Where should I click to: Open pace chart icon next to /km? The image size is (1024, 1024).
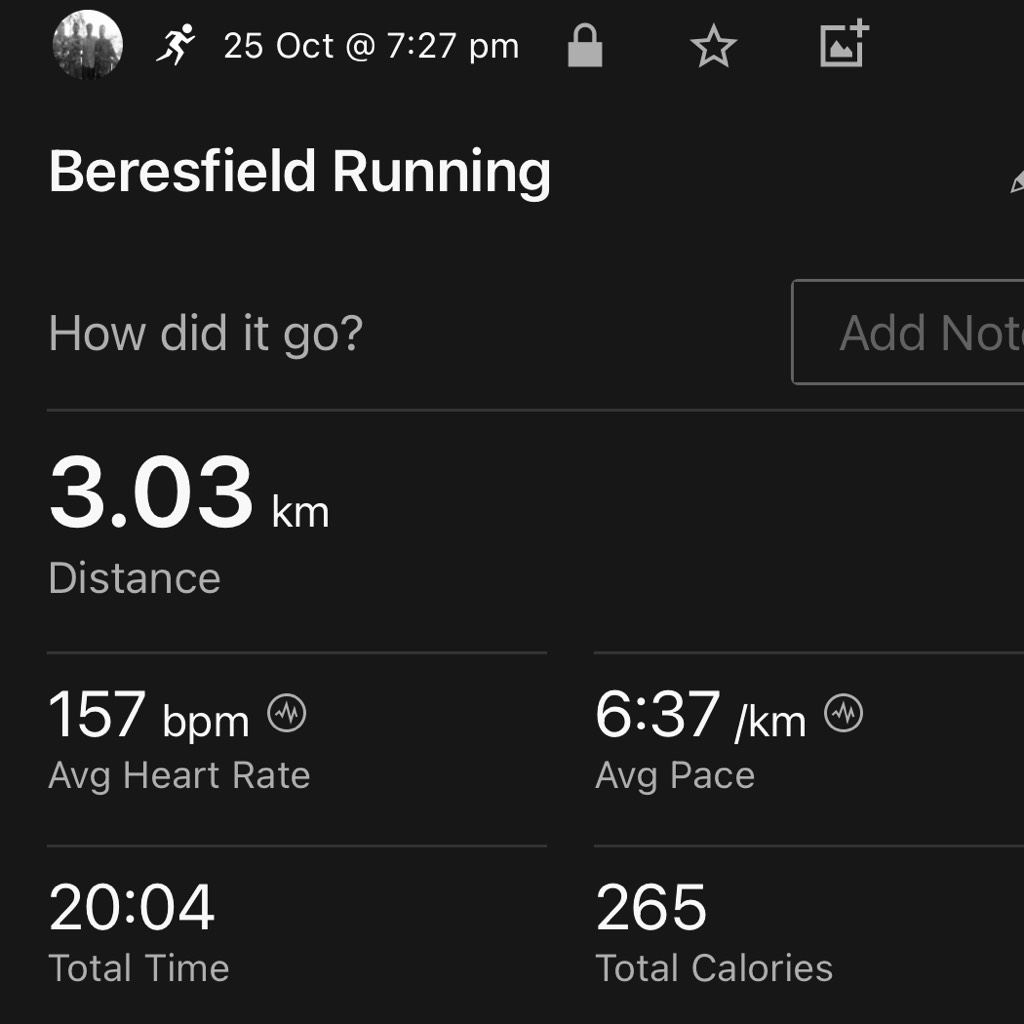[x=843, y=713]
